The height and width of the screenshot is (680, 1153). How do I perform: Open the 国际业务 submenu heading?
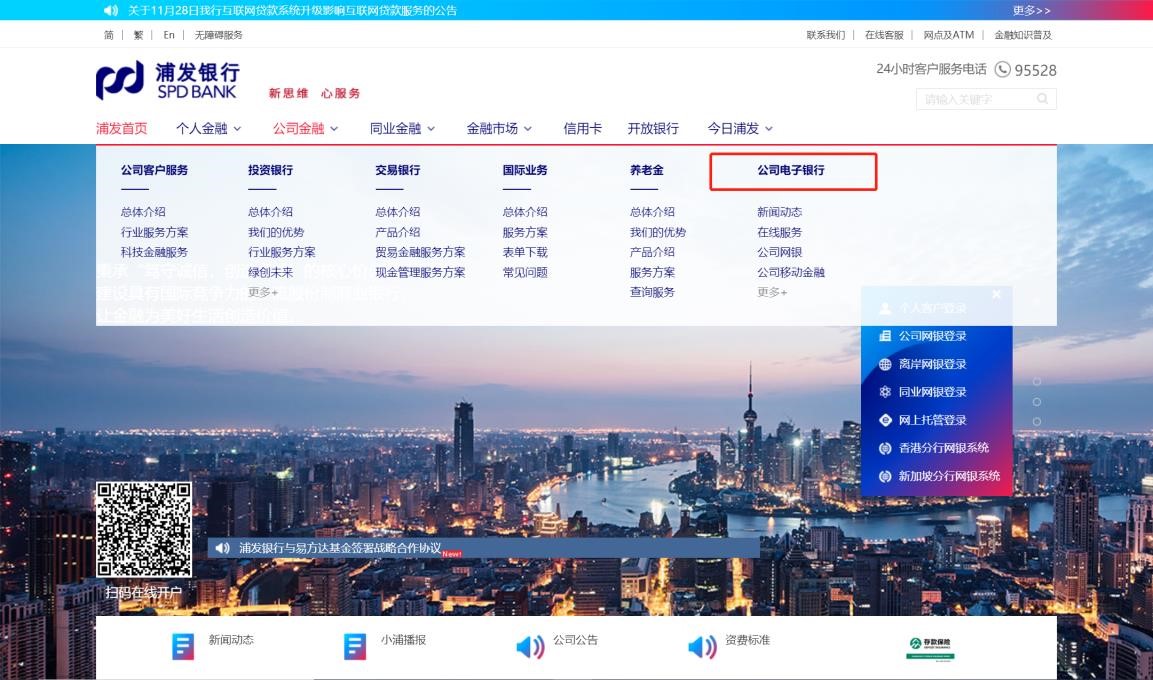(525, 170)
